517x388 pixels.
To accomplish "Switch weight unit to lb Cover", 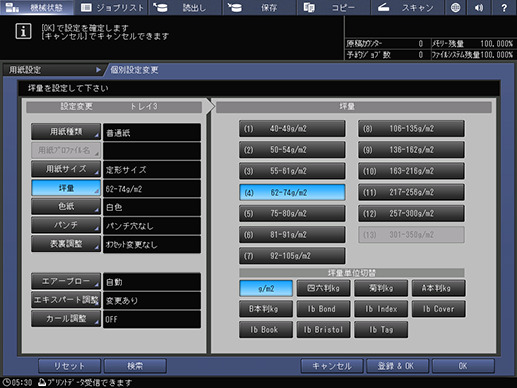I will (439, 309).
